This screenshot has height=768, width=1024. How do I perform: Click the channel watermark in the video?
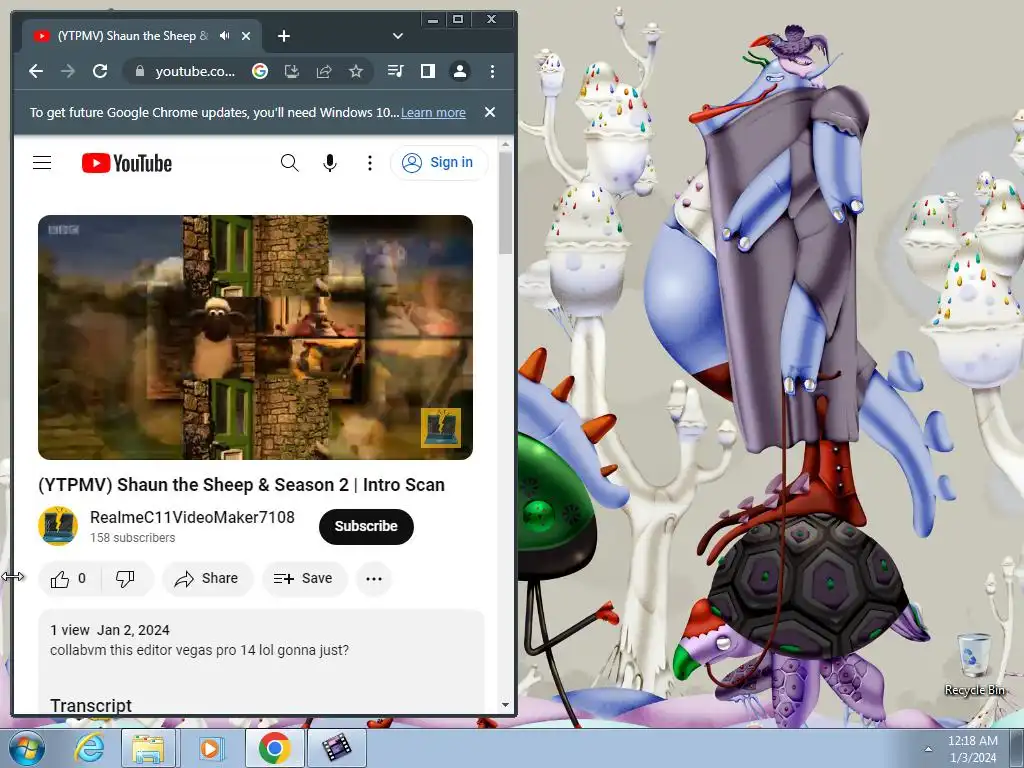point(441,428)
